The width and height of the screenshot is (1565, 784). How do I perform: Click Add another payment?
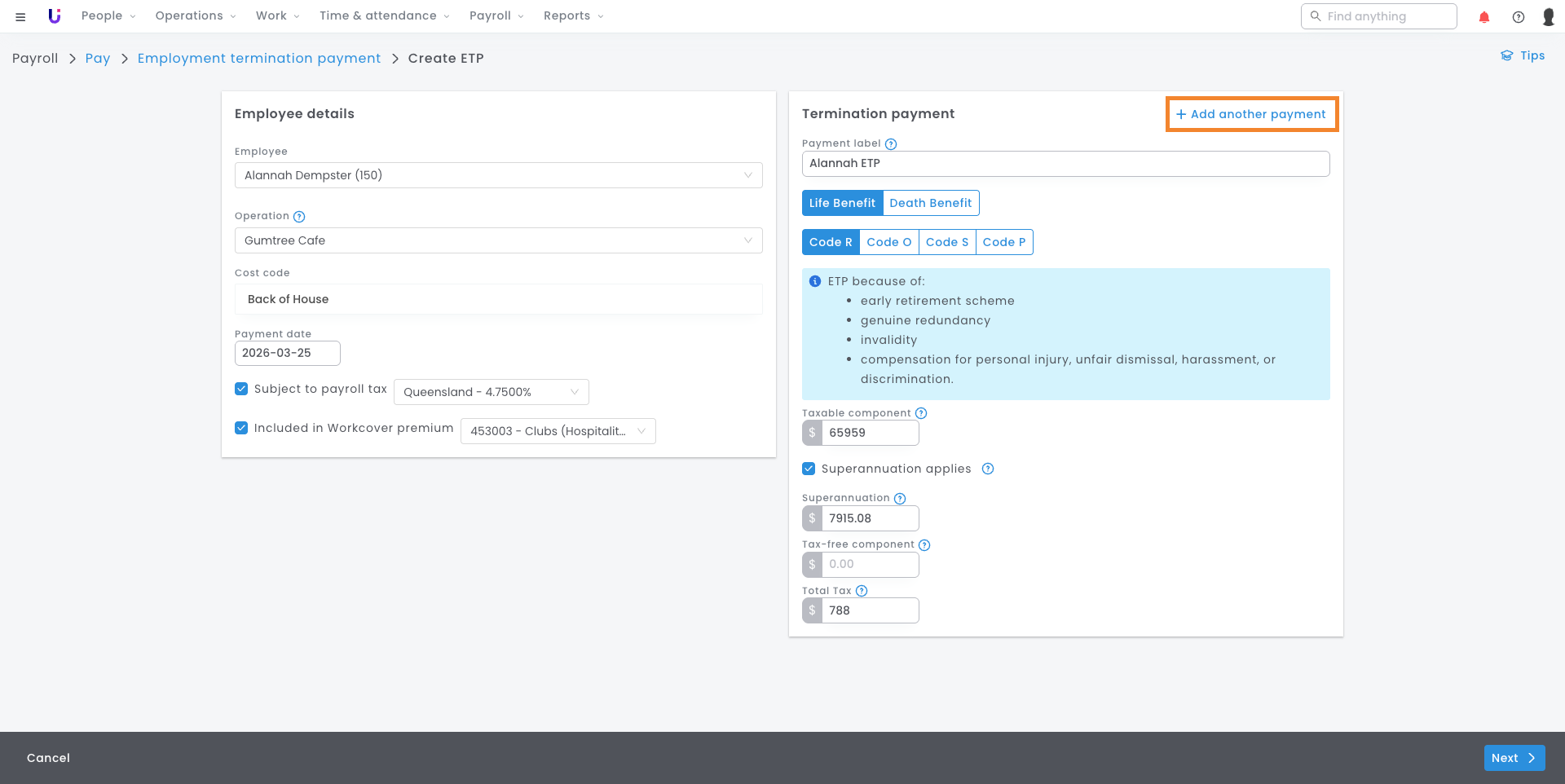point(1251,114)
